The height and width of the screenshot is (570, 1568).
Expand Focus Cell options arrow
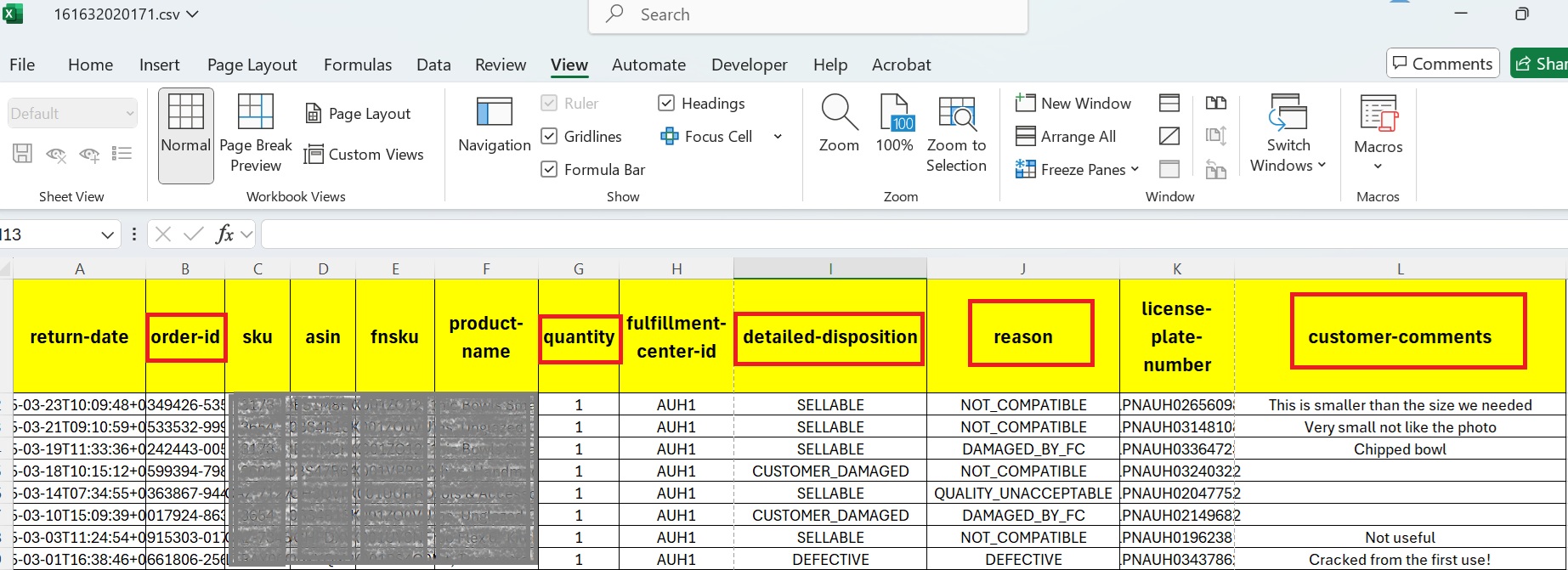tap(778, 136)
